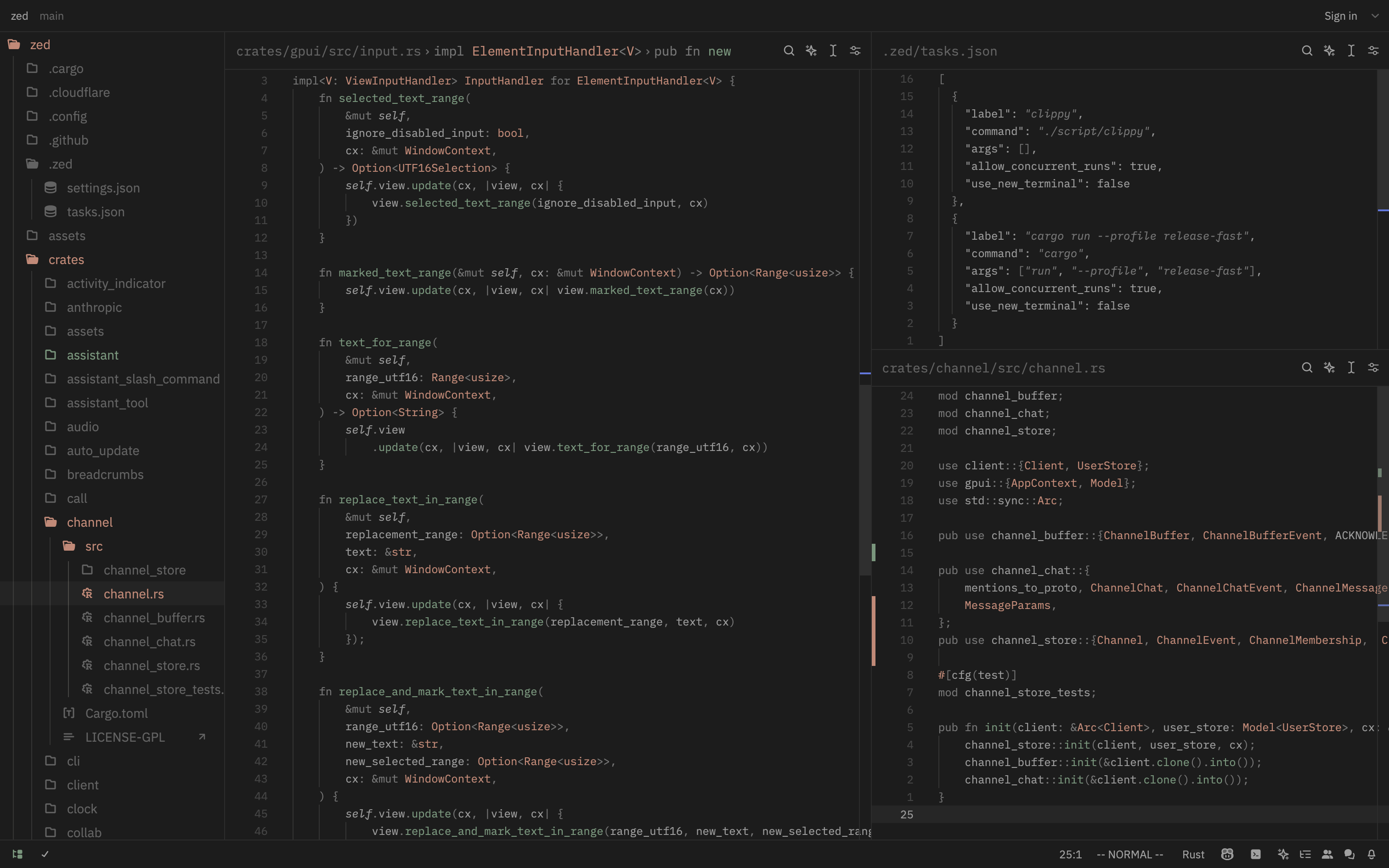Image resolution: width=1389 pixels, height=868 pixels.
Task: Open the main branch switcher
Action: click(x=51, y=16)
